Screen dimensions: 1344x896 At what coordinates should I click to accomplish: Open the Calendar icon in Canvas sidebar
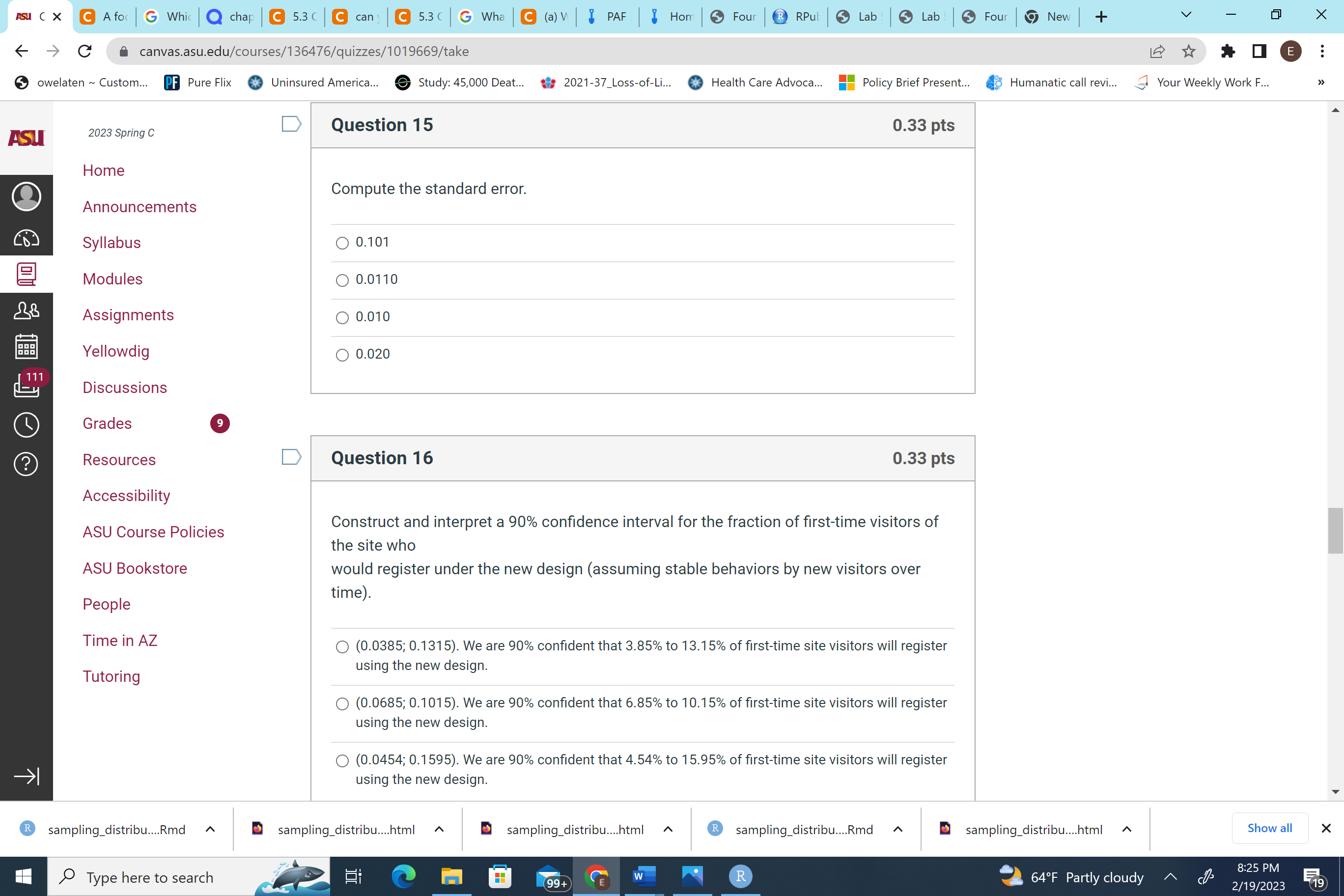click(x=27, y=346)
